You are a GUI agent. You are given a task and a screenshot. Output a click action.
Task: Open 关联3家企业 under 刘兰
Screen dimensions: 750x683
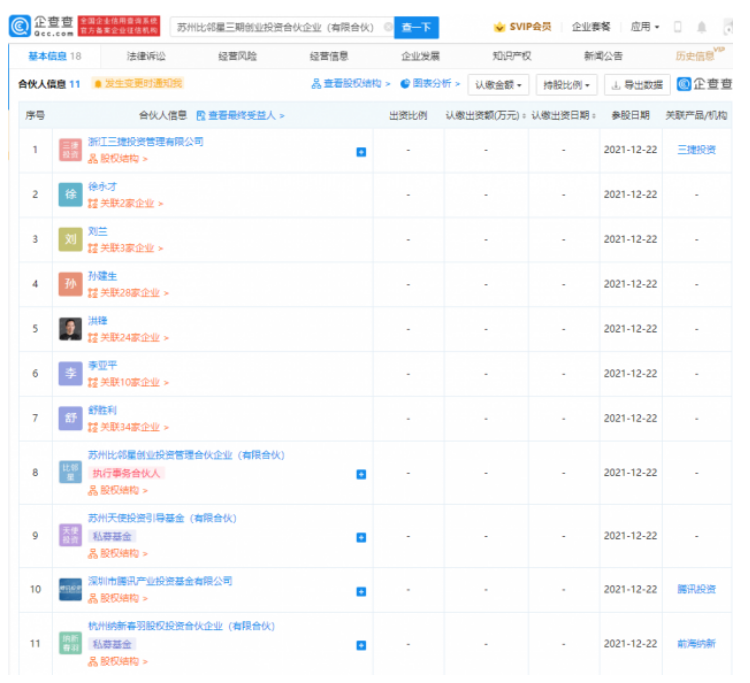(126, 248)
